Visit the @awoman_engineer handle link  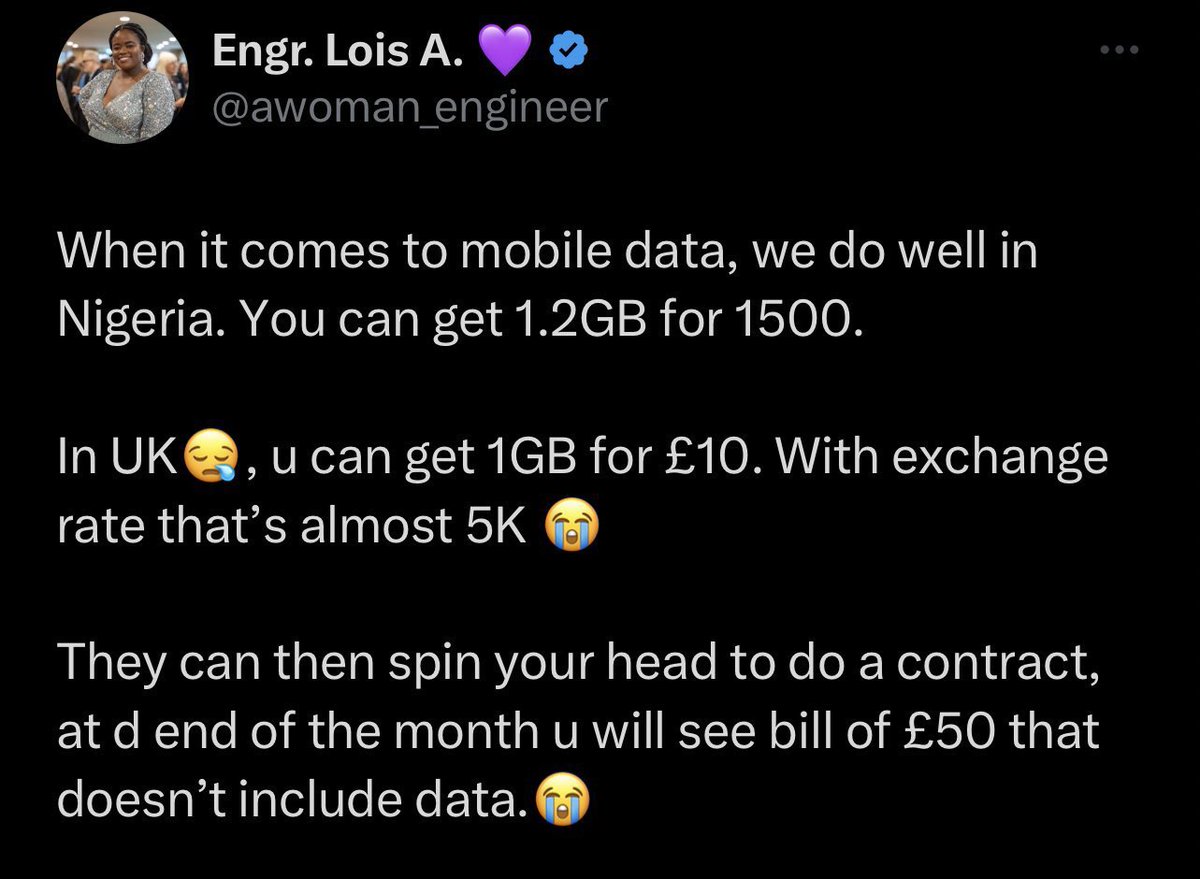click(409, 108)
